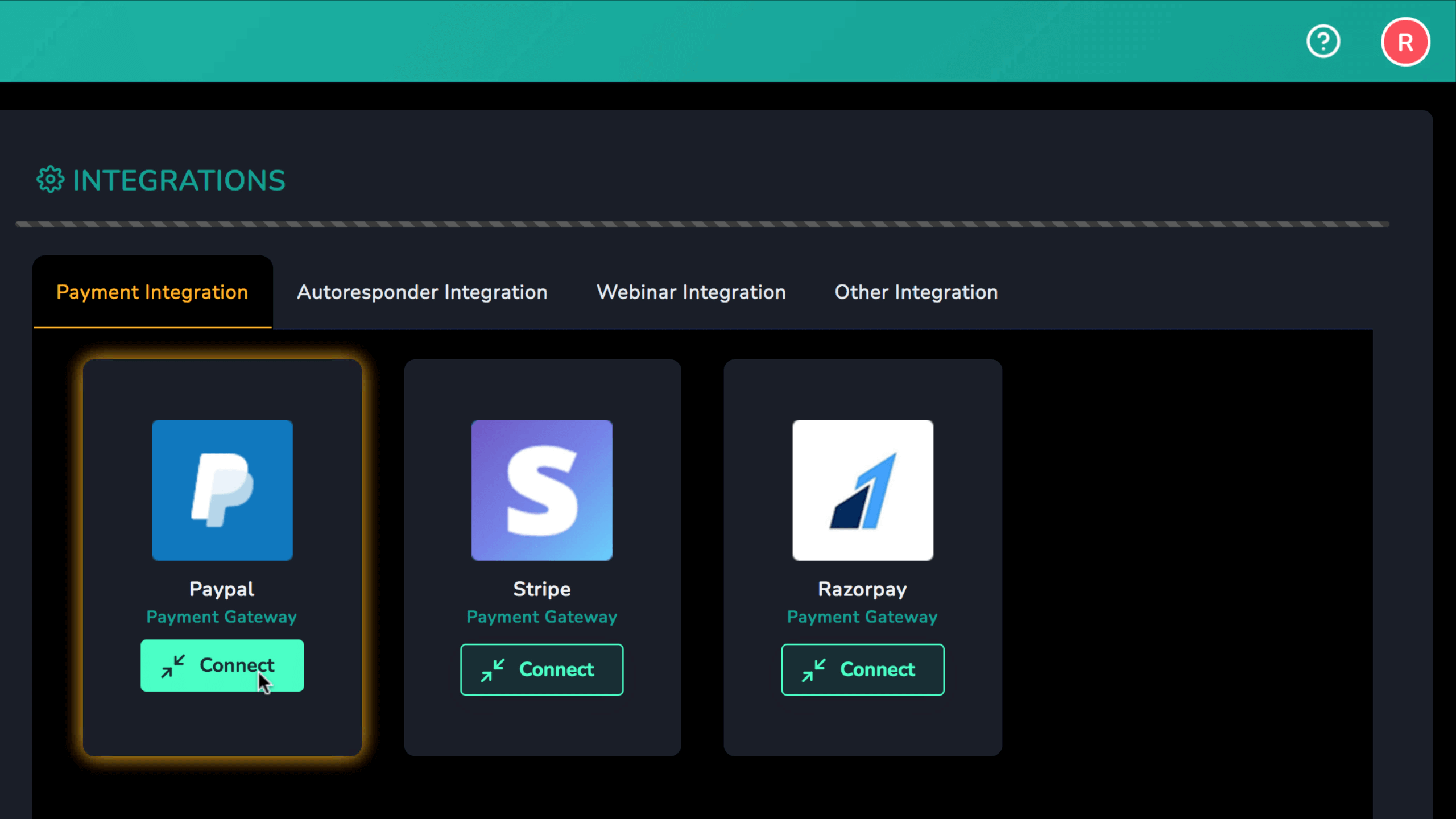
Task: Switch to Webinar Integration tab
Action: click(x=690, y=292)
